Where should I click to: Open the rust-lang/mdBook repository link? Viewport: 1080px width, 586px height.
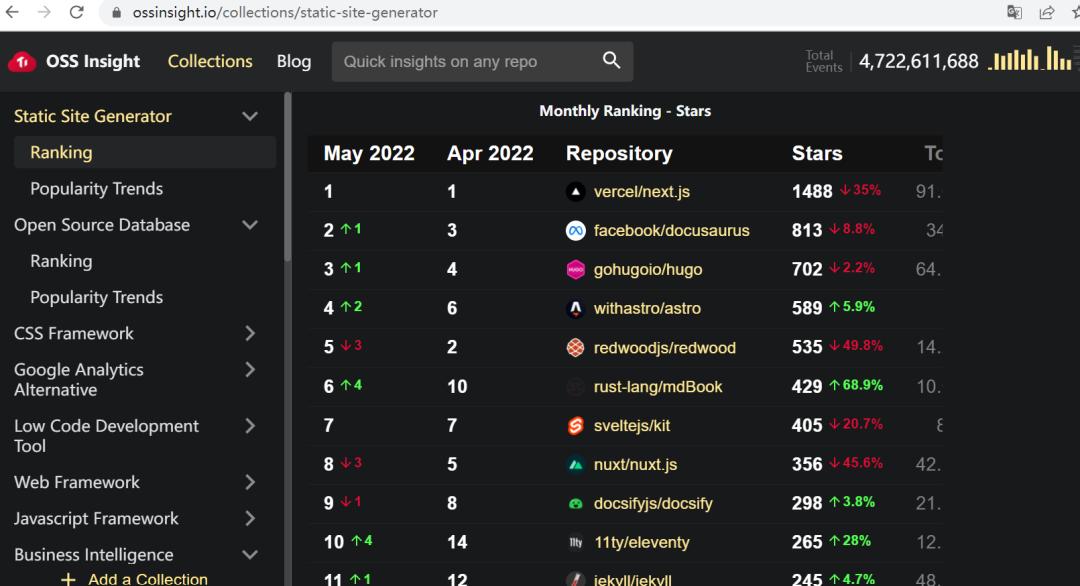[x=658, y=387]
